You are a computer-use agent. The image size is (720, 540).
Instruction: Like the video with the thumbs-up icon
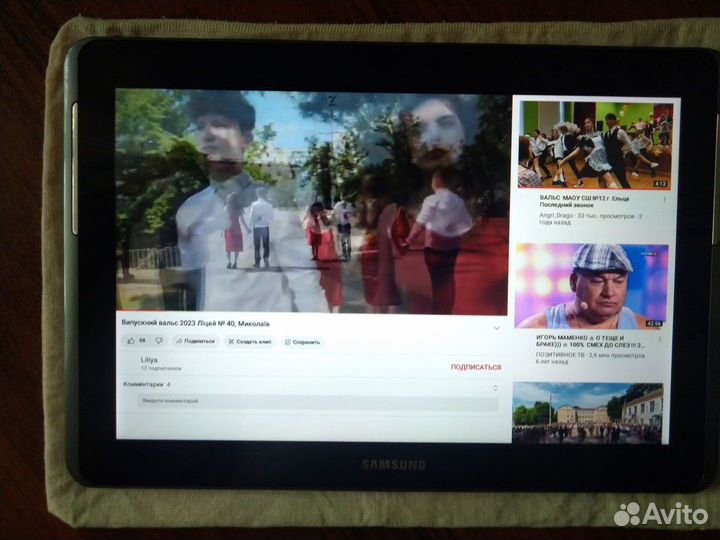[x=131, y=341]
